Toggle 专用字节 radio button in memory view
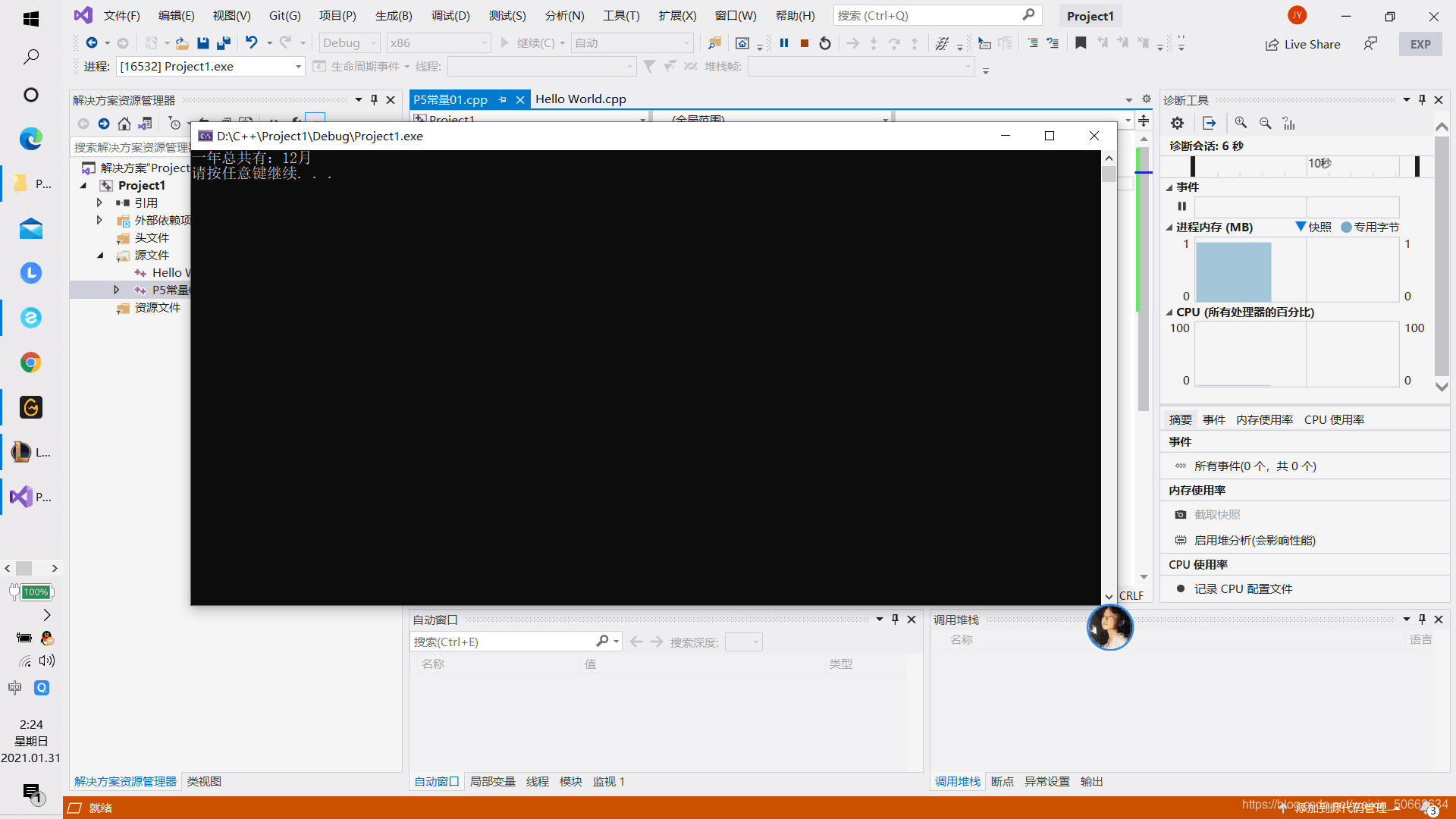 point(1348,227)
